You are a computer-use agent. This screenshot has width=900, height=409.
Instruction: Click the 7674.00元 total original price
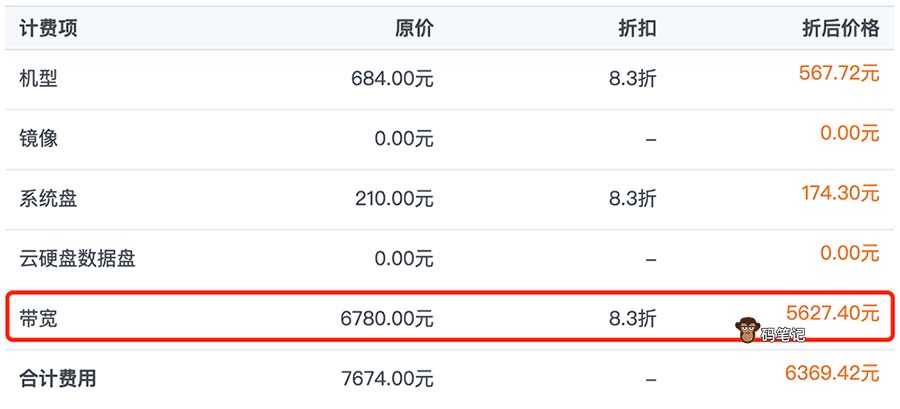click(x=386, y=379)
